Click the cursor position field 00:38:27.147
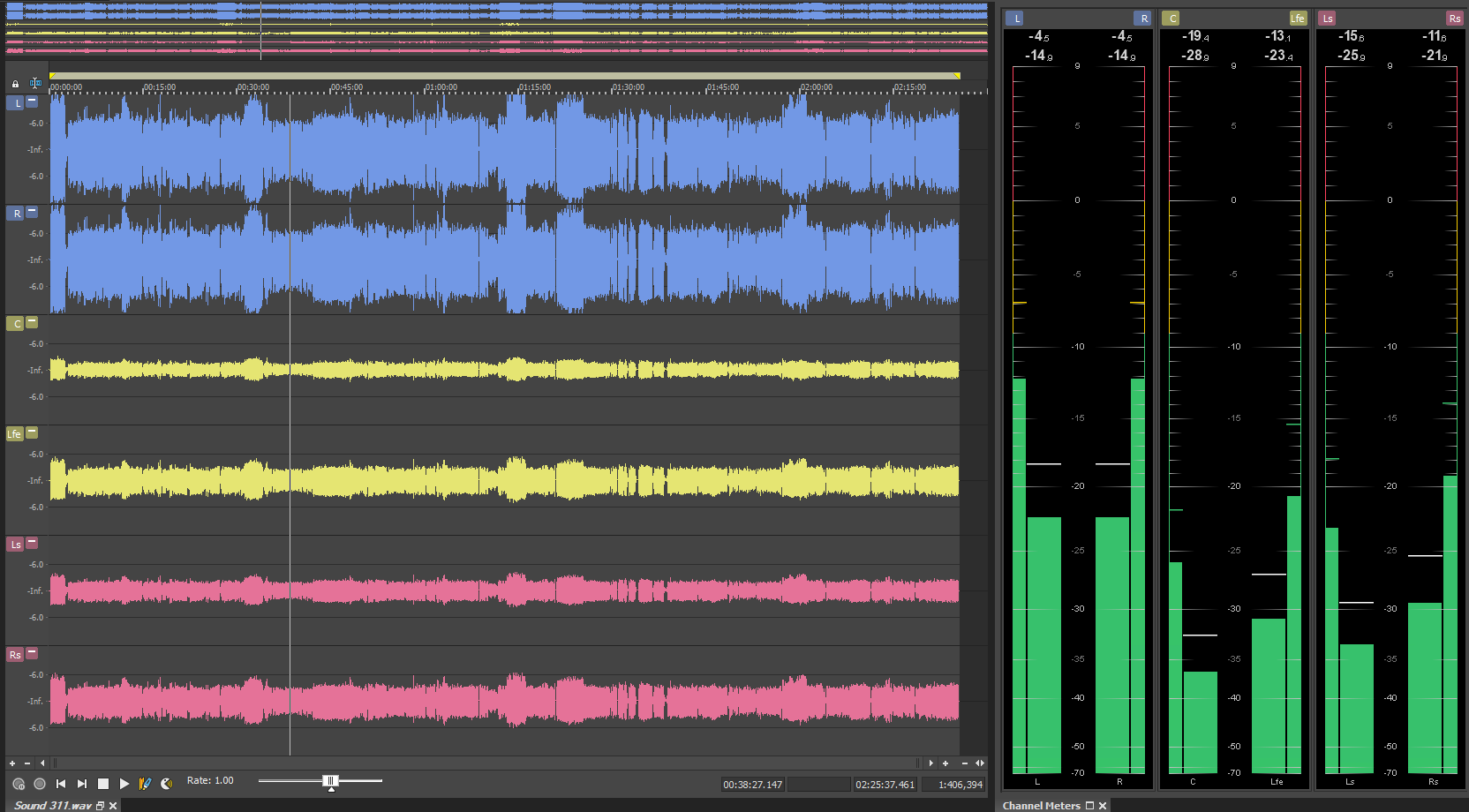 point(753,784)
